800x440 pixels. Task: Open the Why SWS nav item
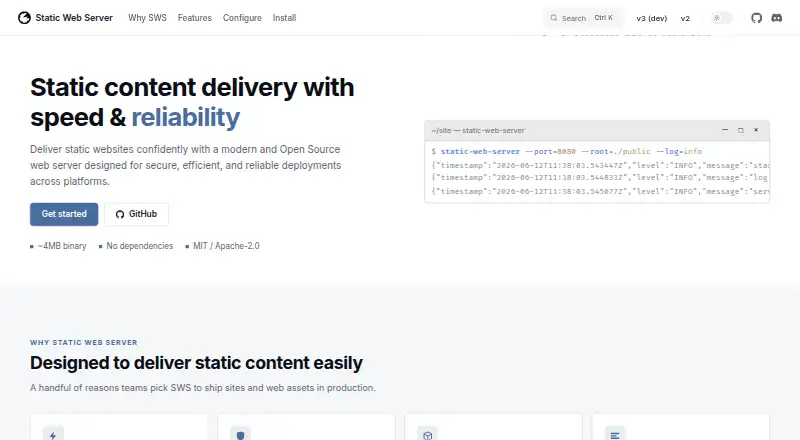pos(147,18)
